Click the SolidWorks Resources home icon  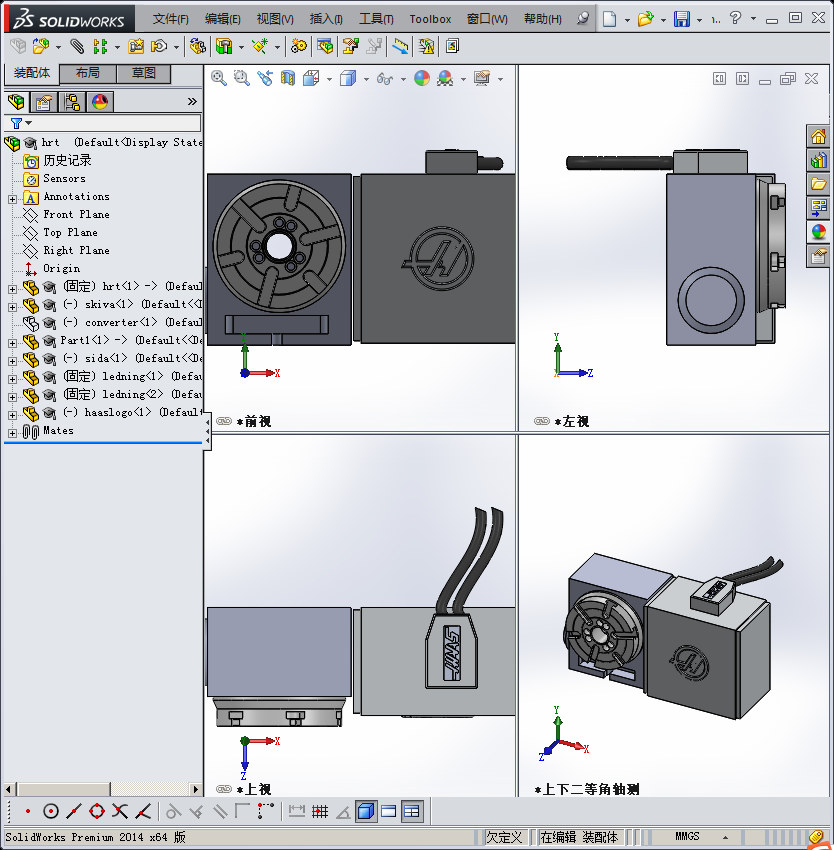(x=818, y=136)
